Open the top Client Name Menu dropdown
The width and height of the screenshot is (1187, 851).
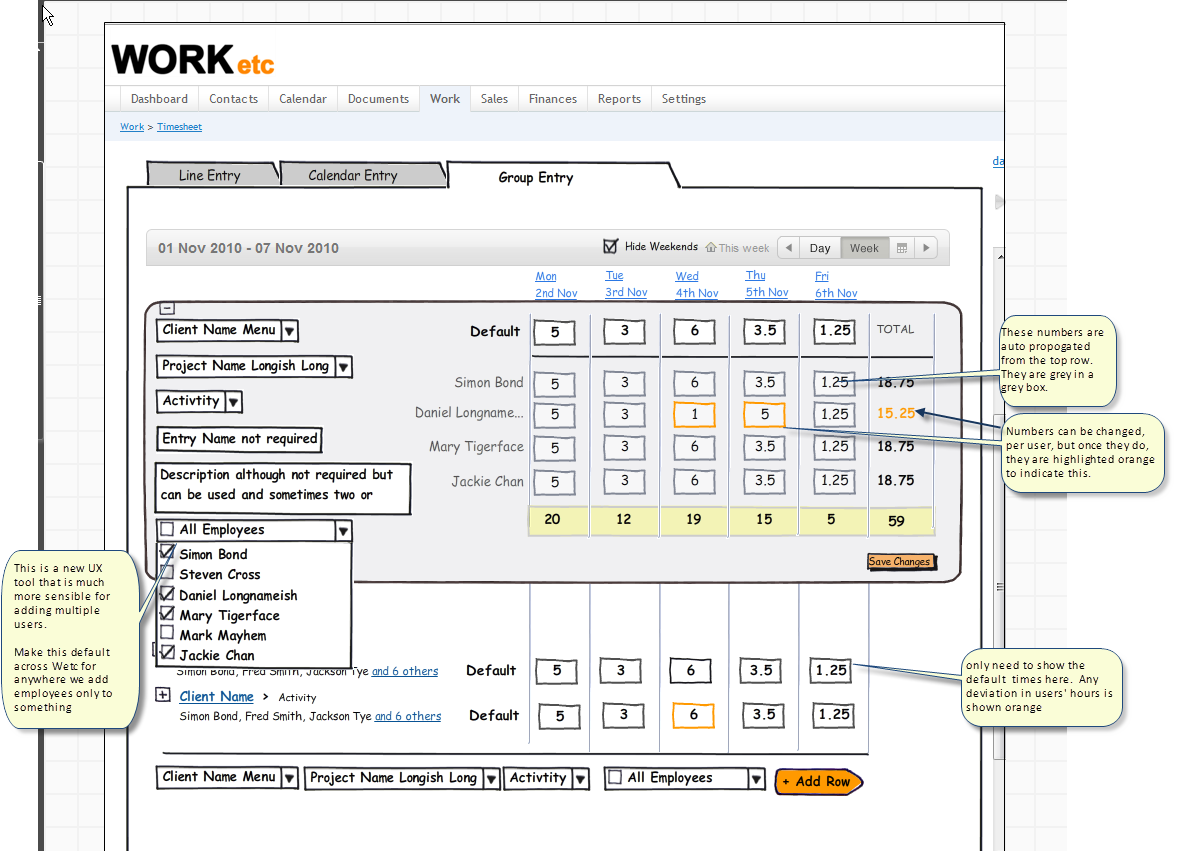click(x=288, y=331)
